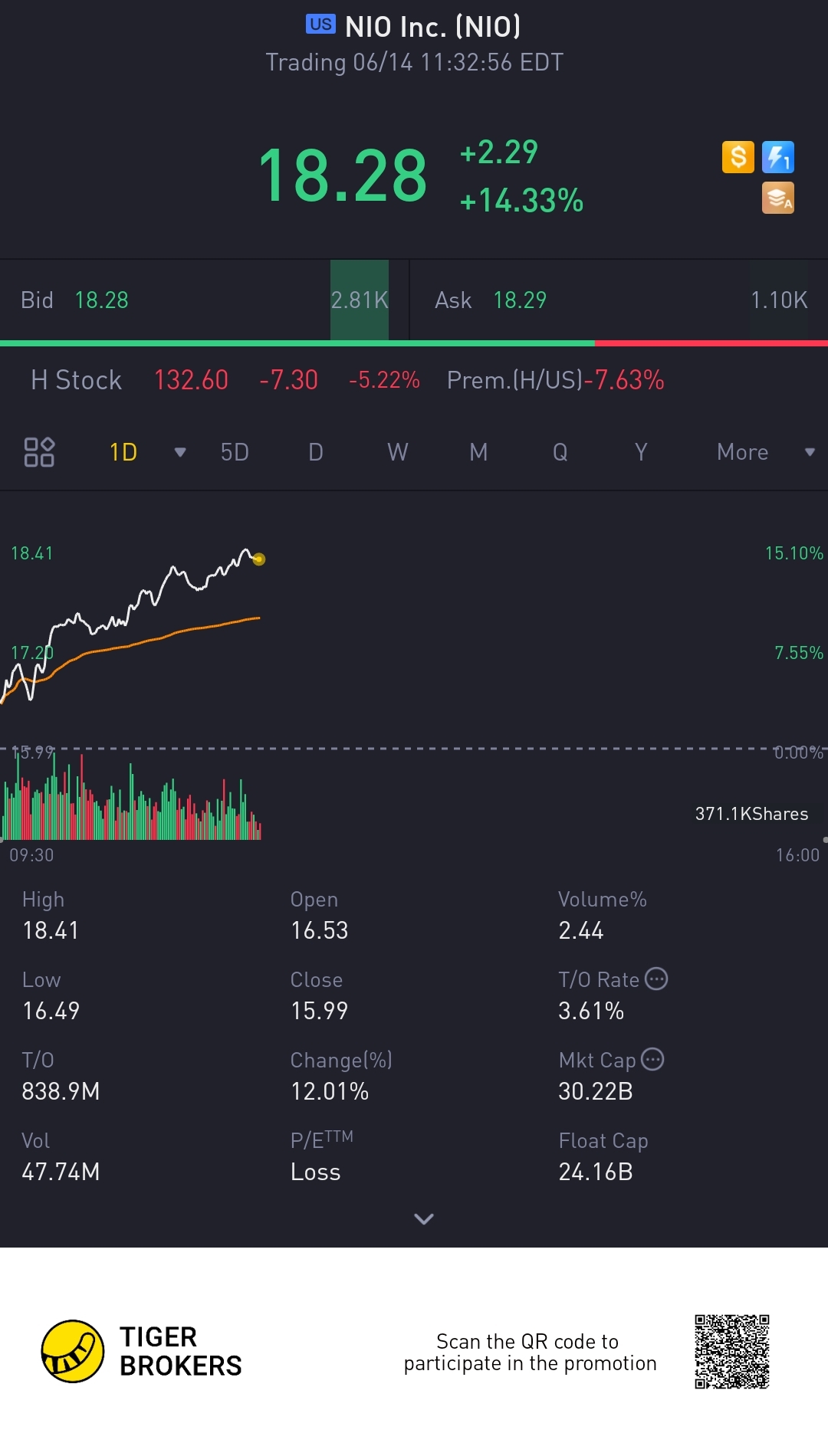Tap the orange dollar sign icon
828x1456 pixels.
[738, 157]
